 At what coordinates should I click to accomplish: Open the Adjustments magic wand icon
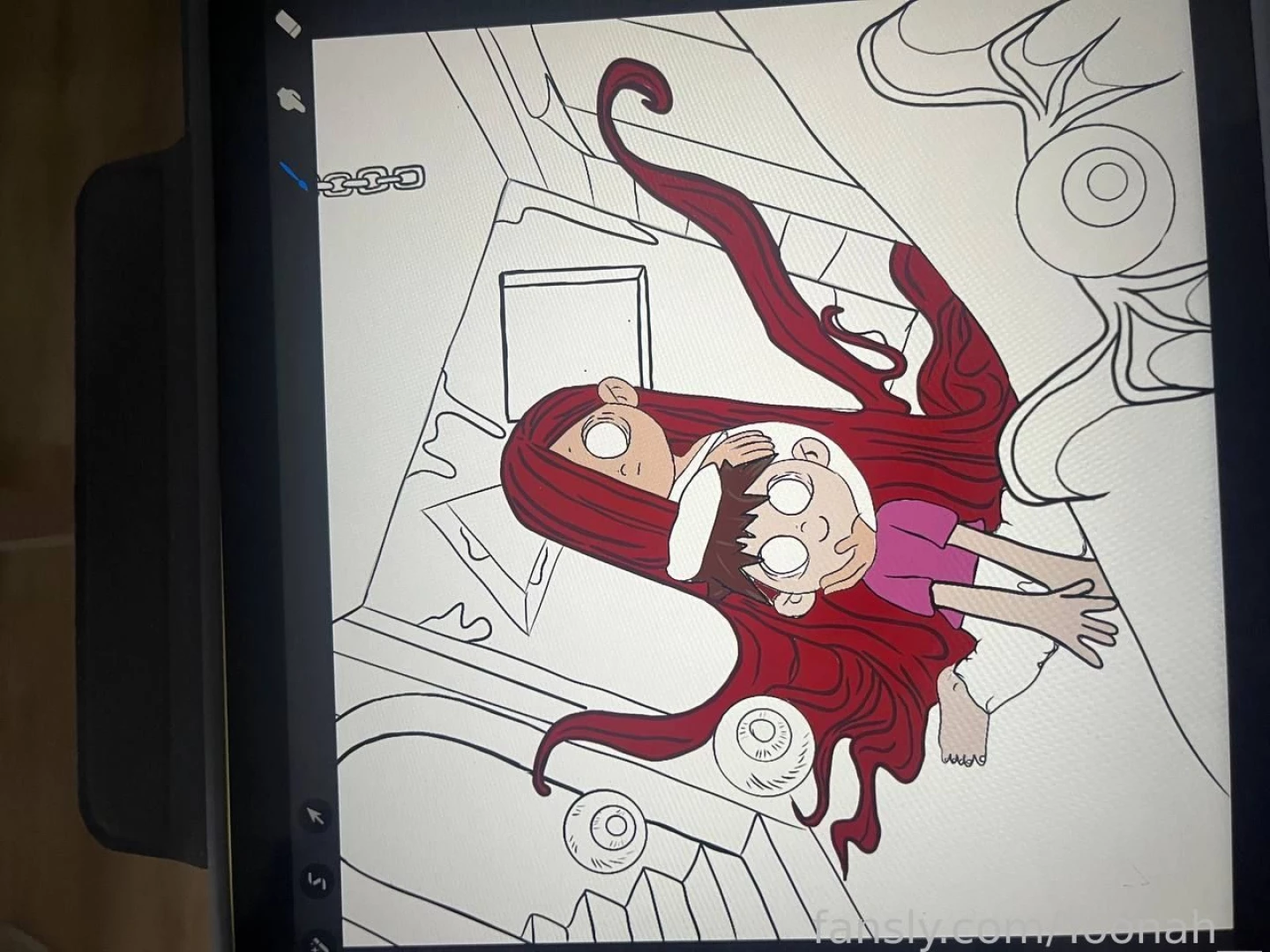point(318,942)
